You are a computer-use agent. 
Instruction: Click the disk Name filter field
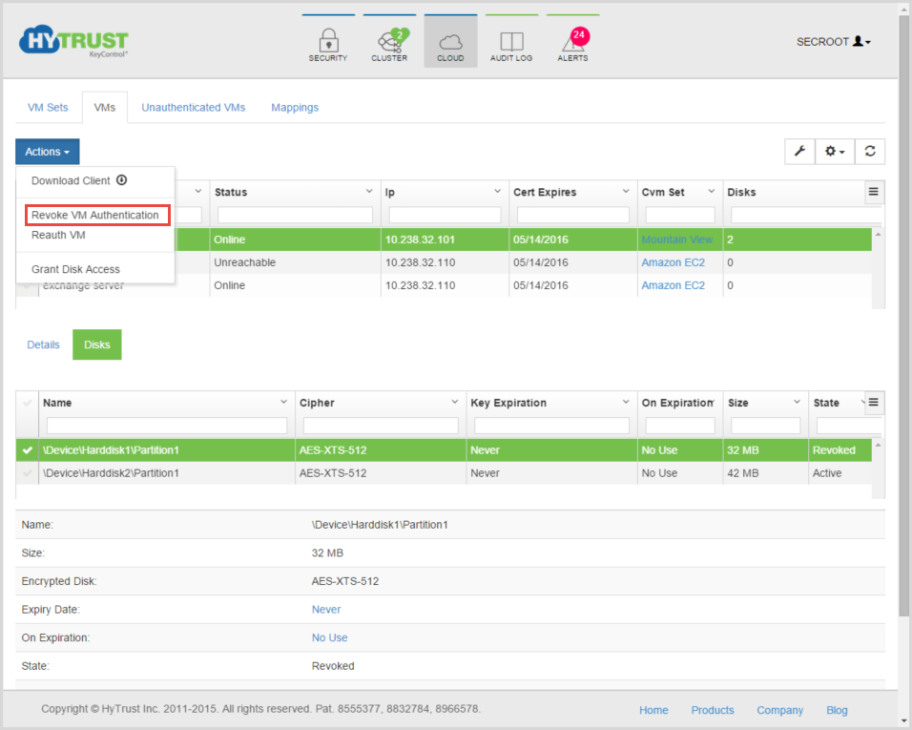(167, 426)
